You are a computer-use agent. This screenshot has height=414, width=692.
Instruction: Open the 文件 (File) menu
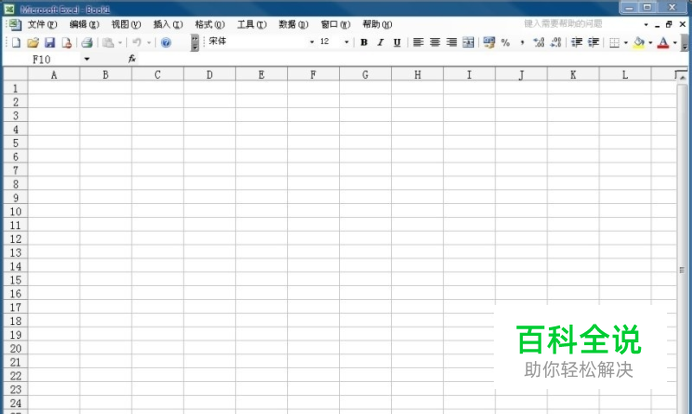tap(42, 24)
